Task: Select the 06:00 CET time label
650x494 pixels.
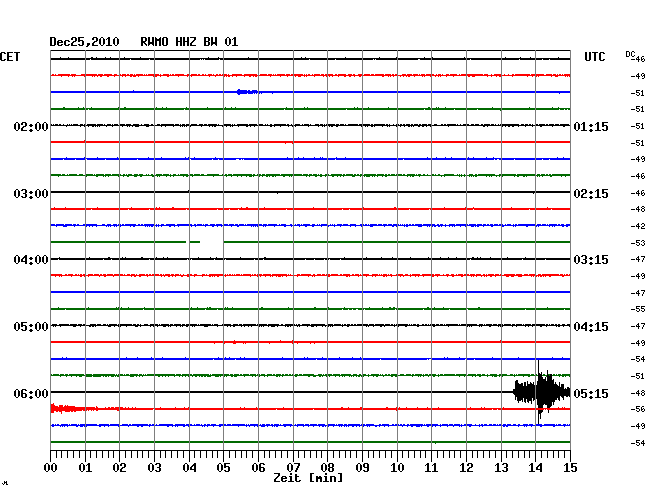Action: point(31,393)
